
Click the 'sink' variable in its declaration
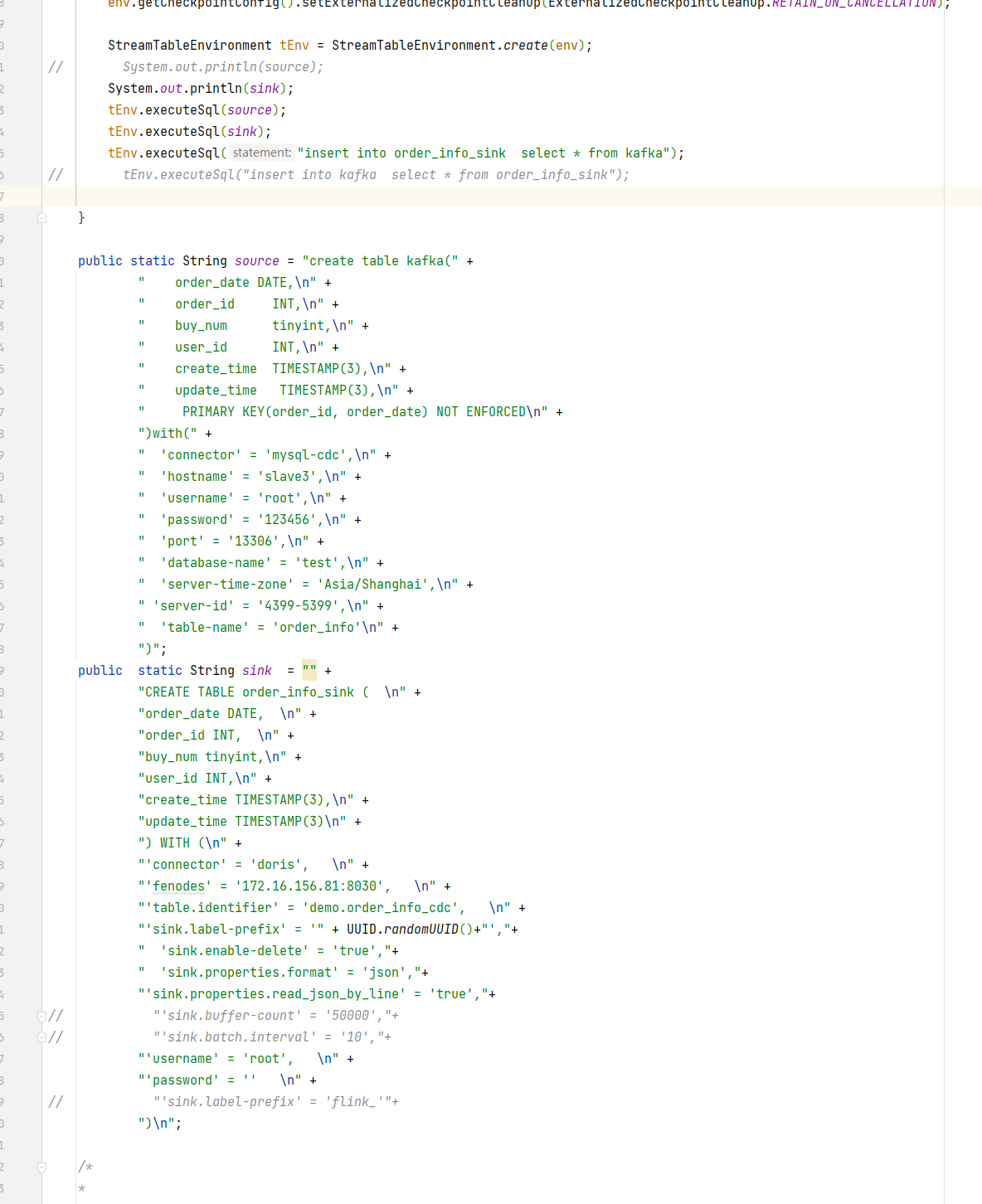click(x=257, y=671)
